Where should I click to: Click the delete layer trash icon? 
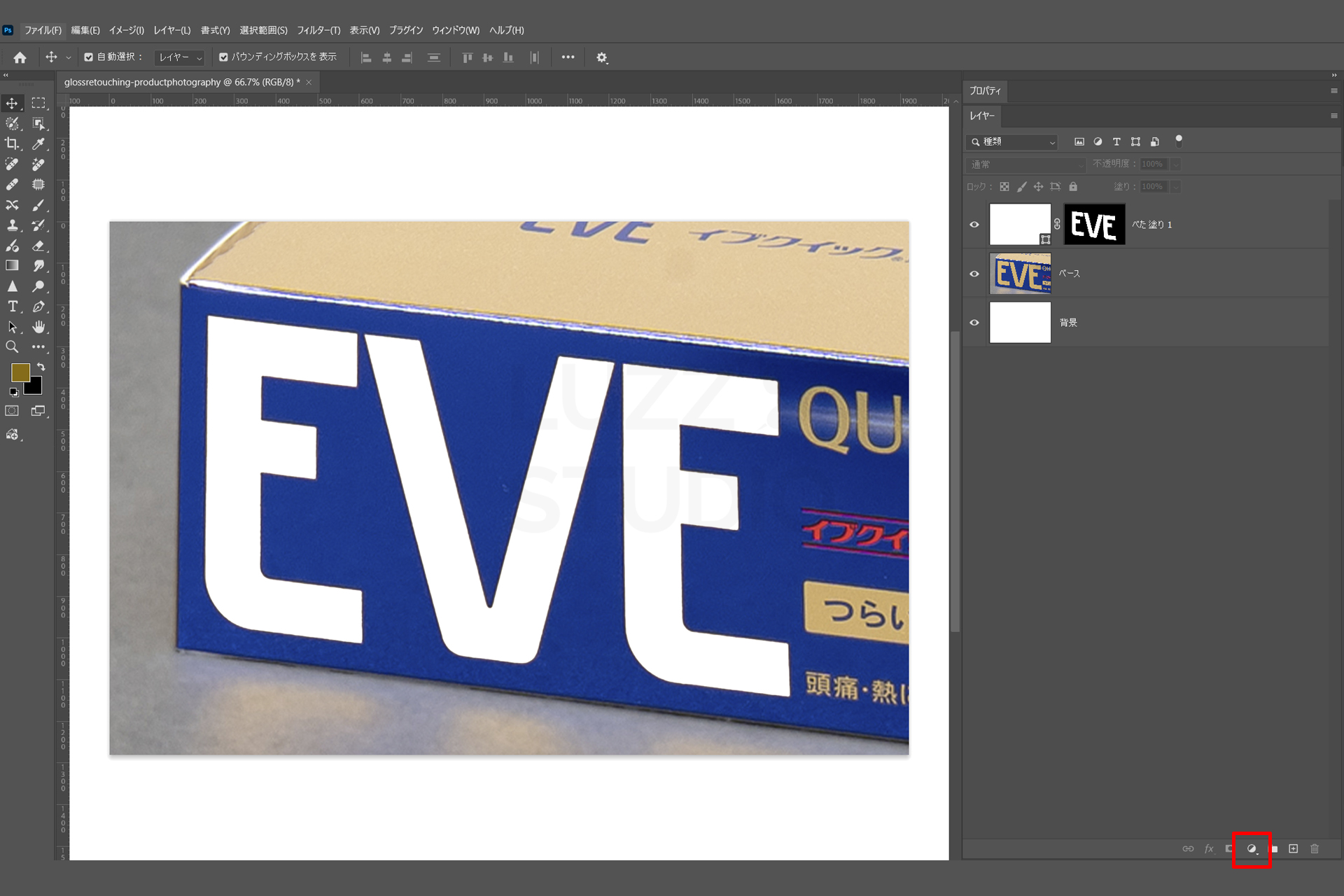click(1315, 848)
